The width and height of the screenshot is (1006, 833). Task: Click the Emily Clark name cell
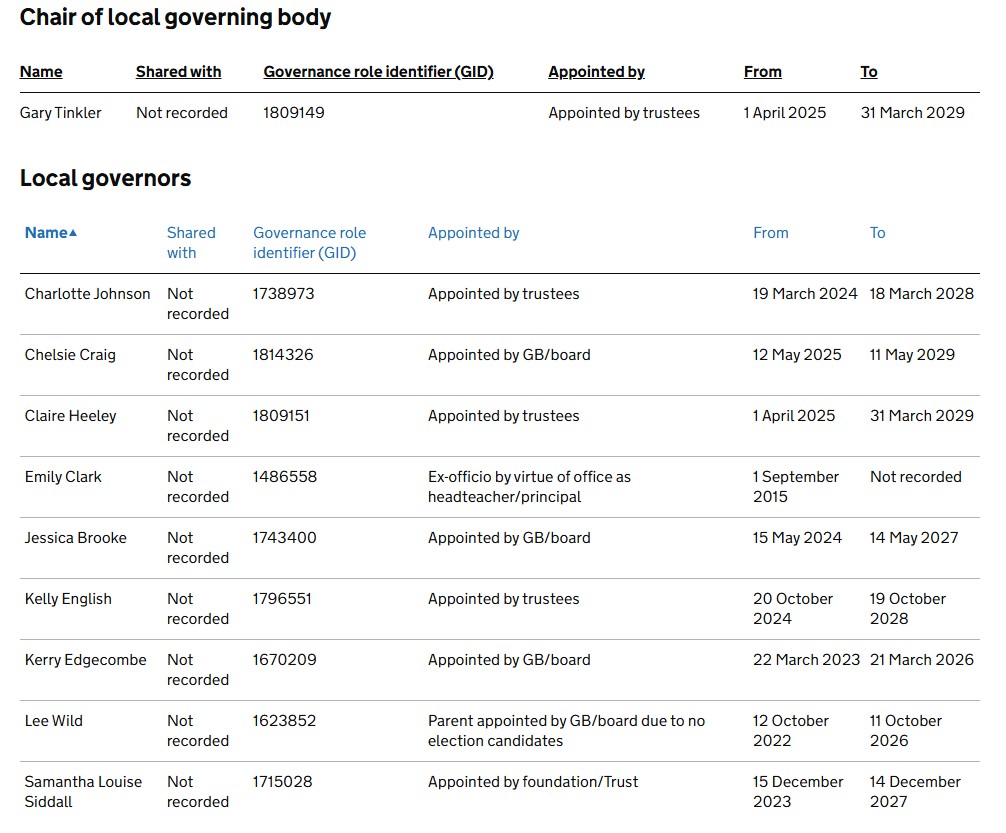(x=63, y=477)
